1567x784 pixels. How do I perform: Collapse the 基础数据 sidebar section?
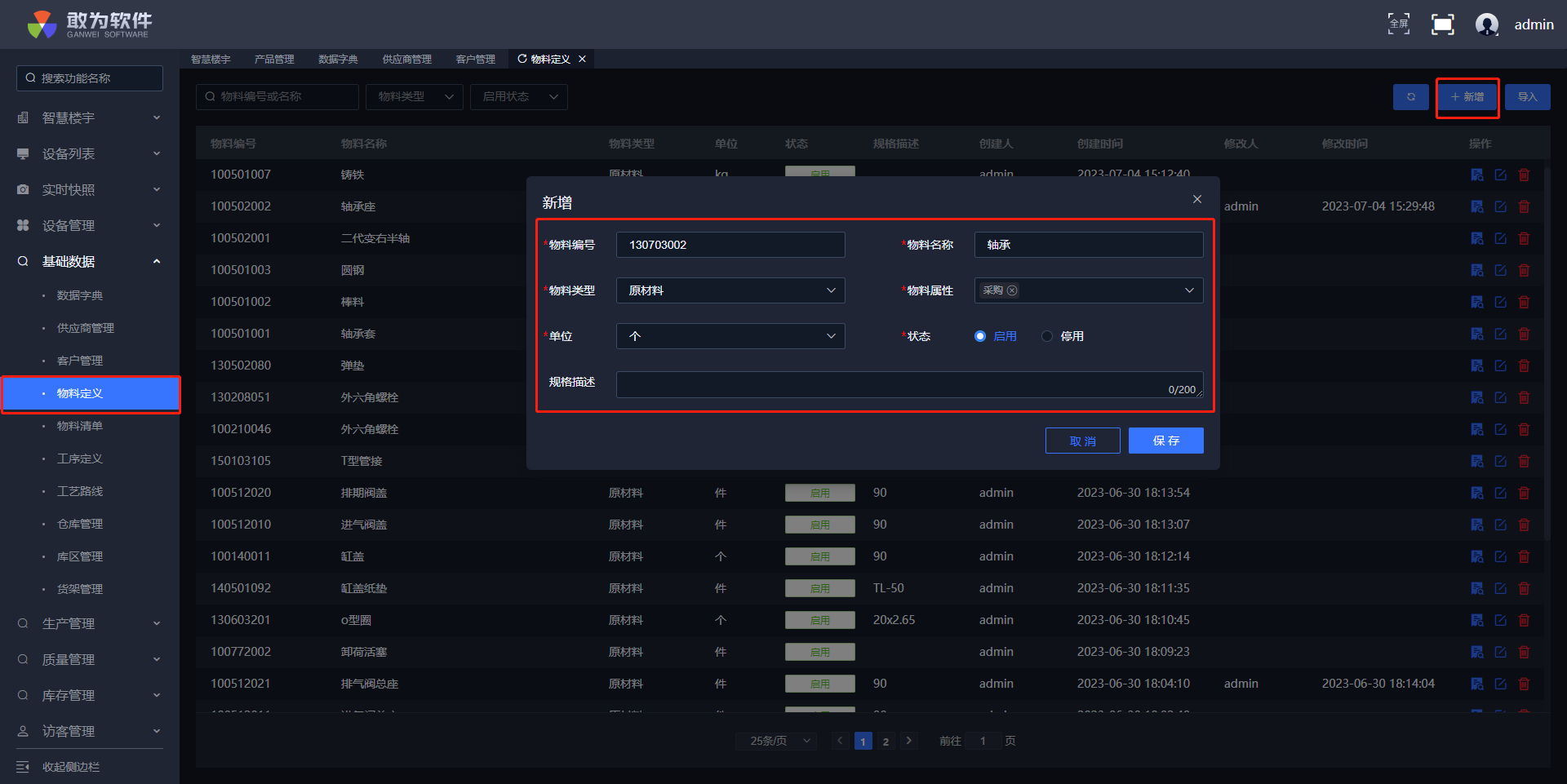point(90,261)
